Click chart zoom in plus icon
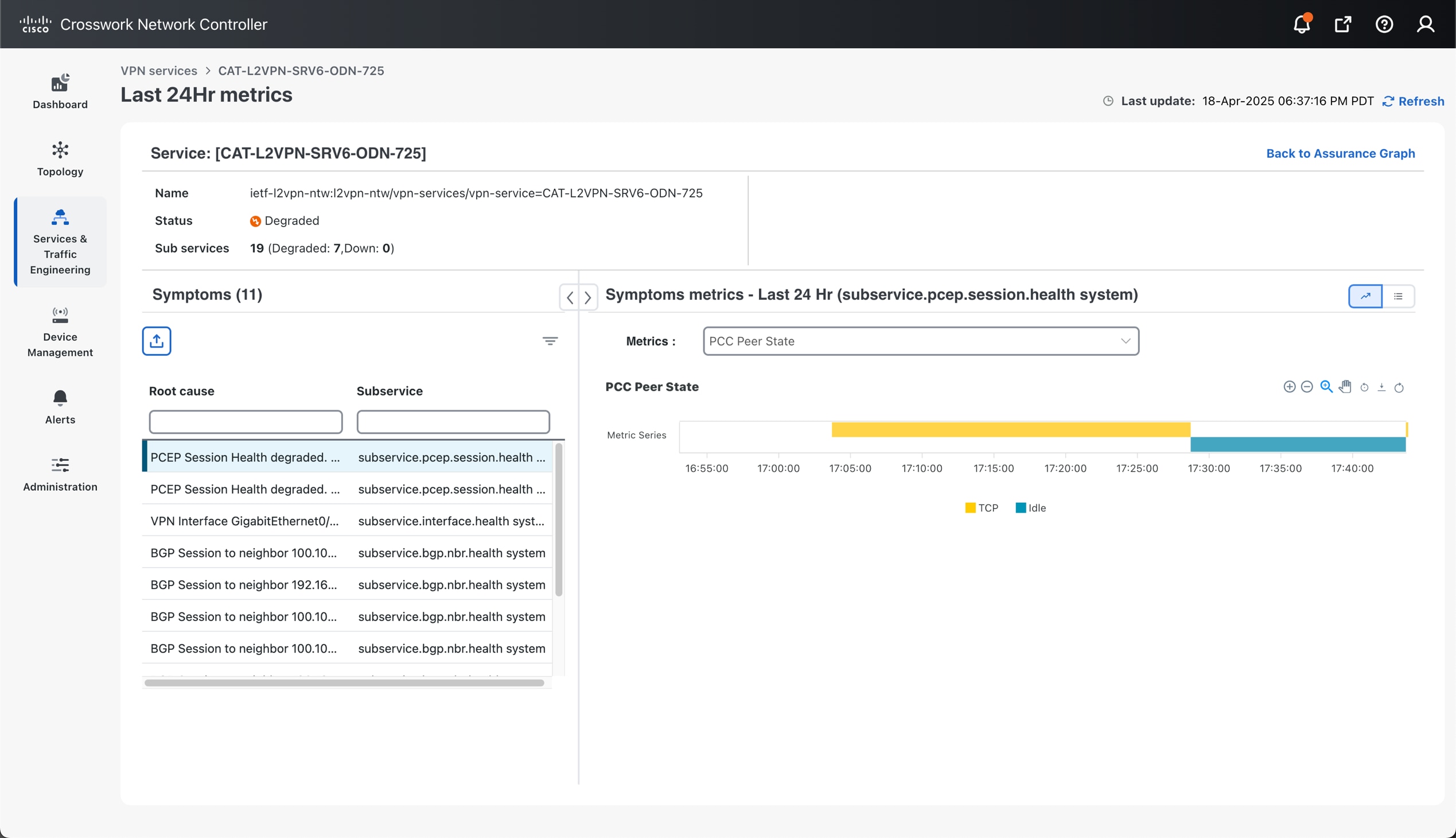This screenshot has height=838, width=1456. [x=1289, y=387]
